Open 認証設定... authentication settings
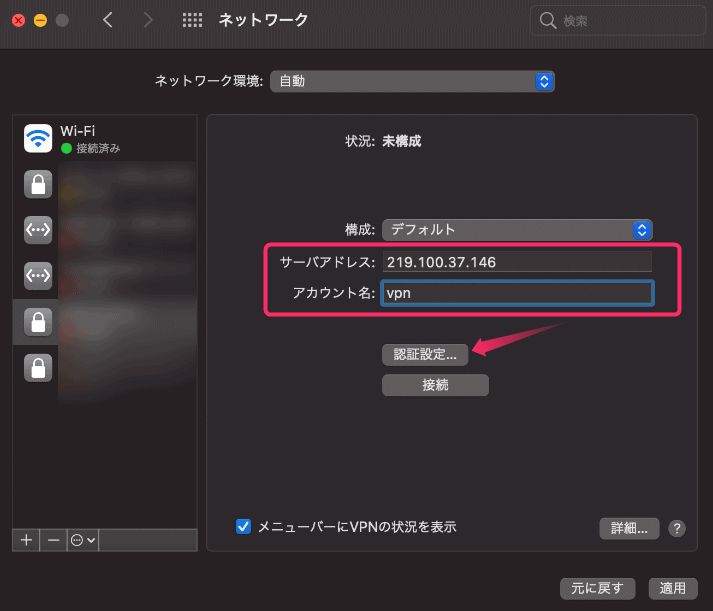713x611 pixels. (425, 355)
